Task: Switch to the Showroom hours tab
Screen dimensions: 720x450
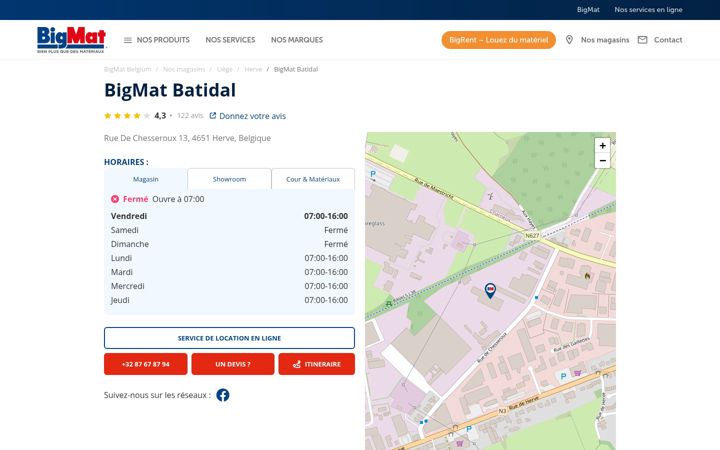Action: pyautogui.click(x=229, y=179)
